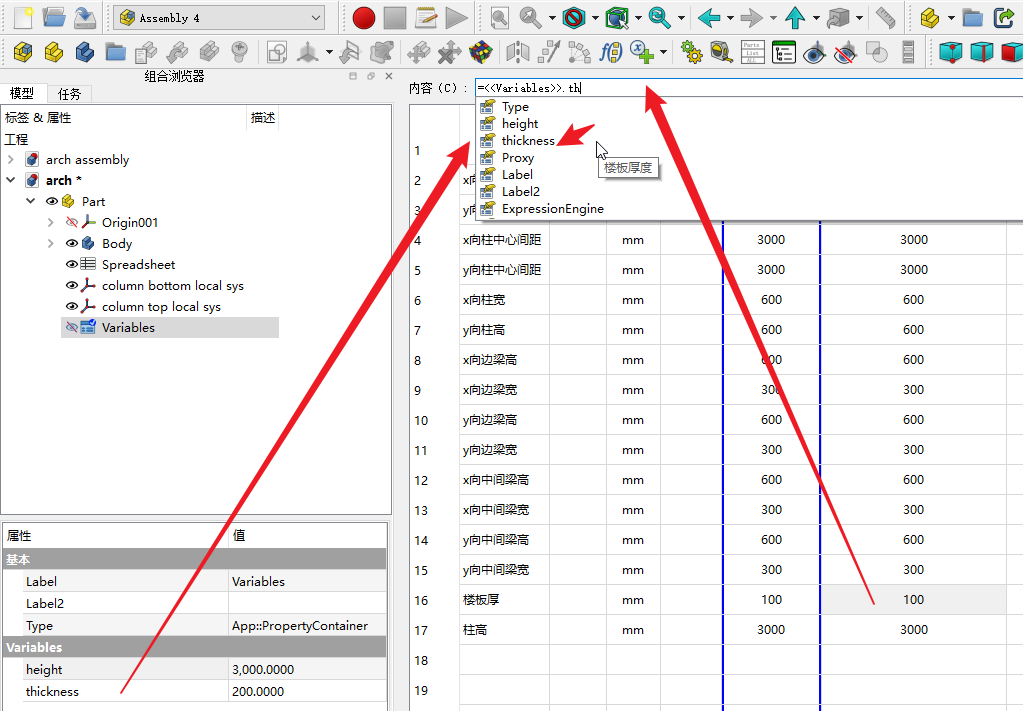This screenshot has width=1023, height=711.
Task: Click the solve assembly gears icon
Action: click(691, 51)
